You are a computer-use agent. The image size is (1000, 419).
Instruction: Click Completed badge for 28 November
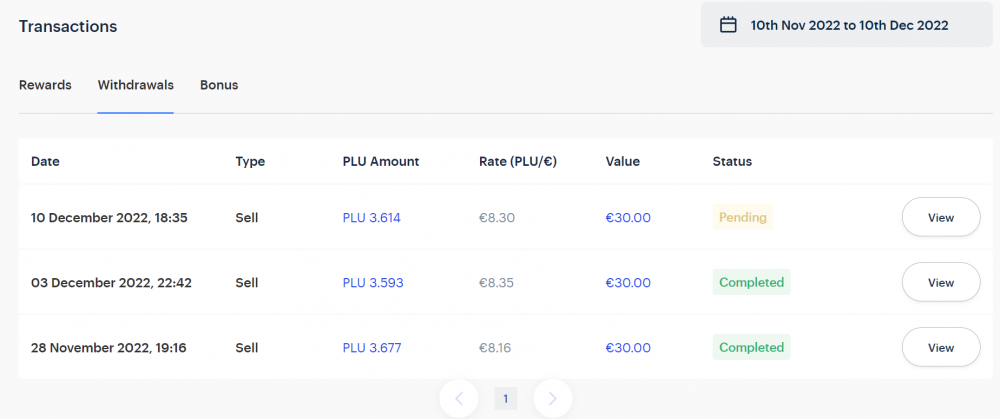coord(751,347)
